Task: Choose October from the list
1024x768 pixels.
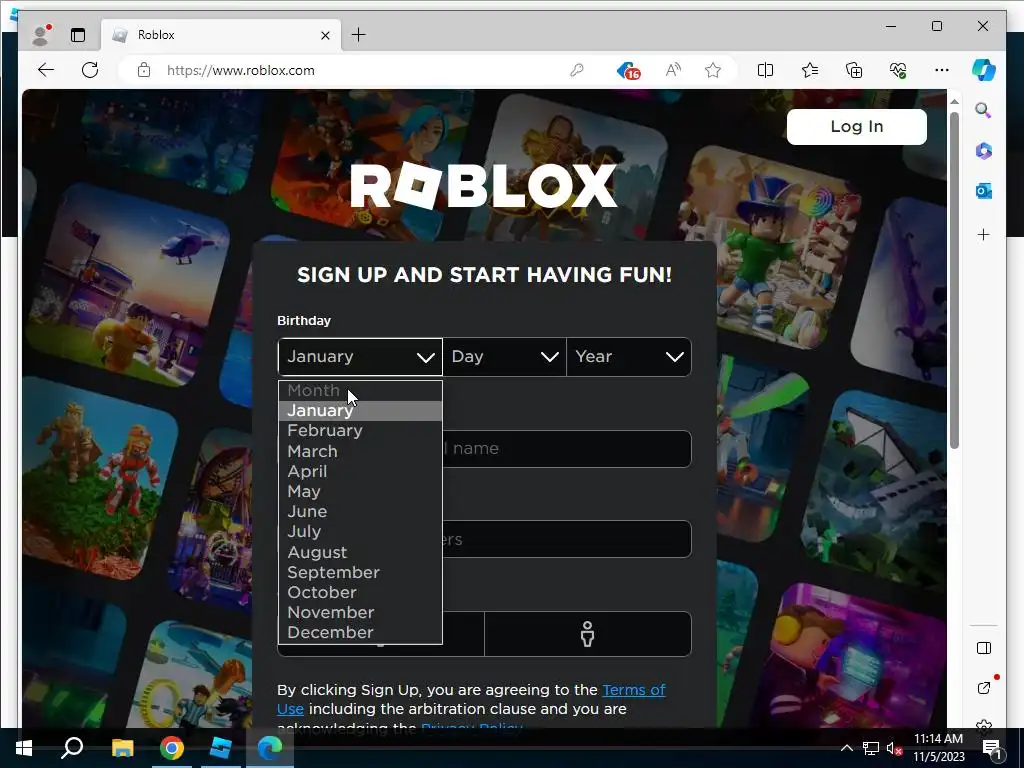Action: pyautogui.click(x=360, y=592)
